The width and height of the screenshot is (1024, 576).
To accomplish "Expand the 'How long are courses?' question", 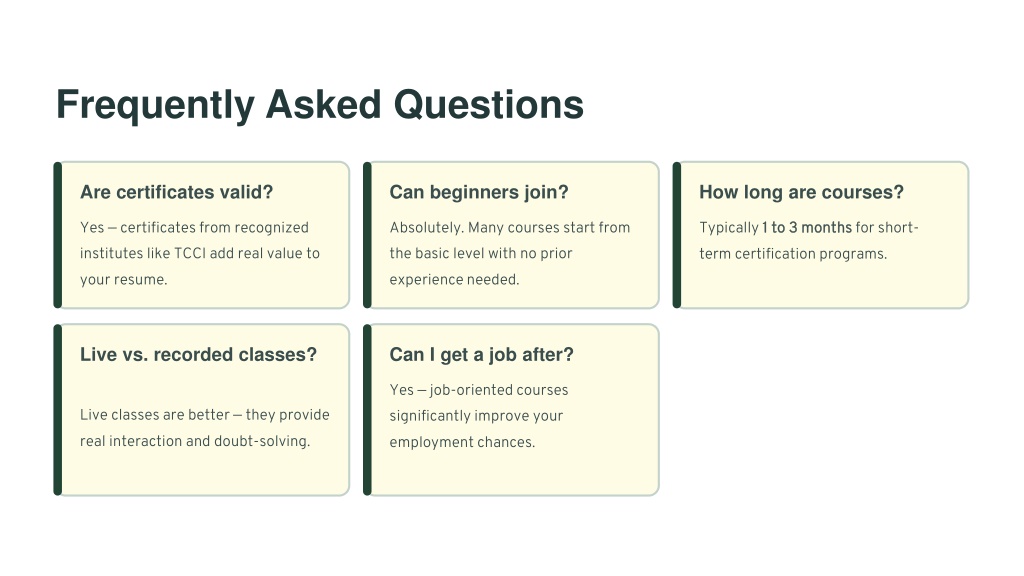I will tap(801, 192).
